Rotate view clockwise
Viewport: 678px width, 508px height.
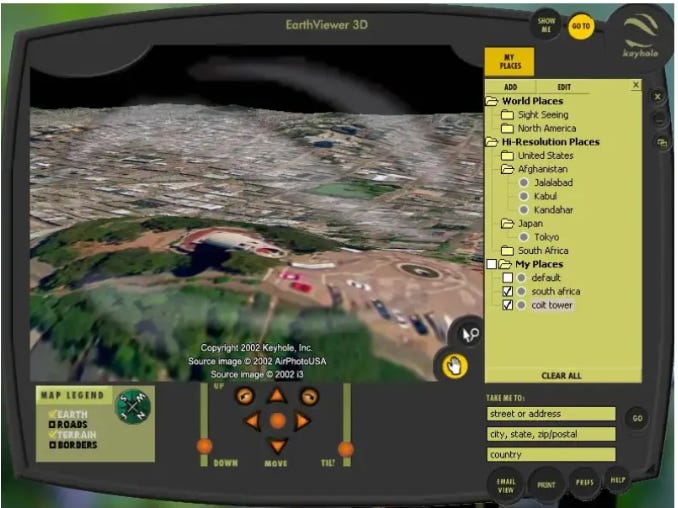309,396
